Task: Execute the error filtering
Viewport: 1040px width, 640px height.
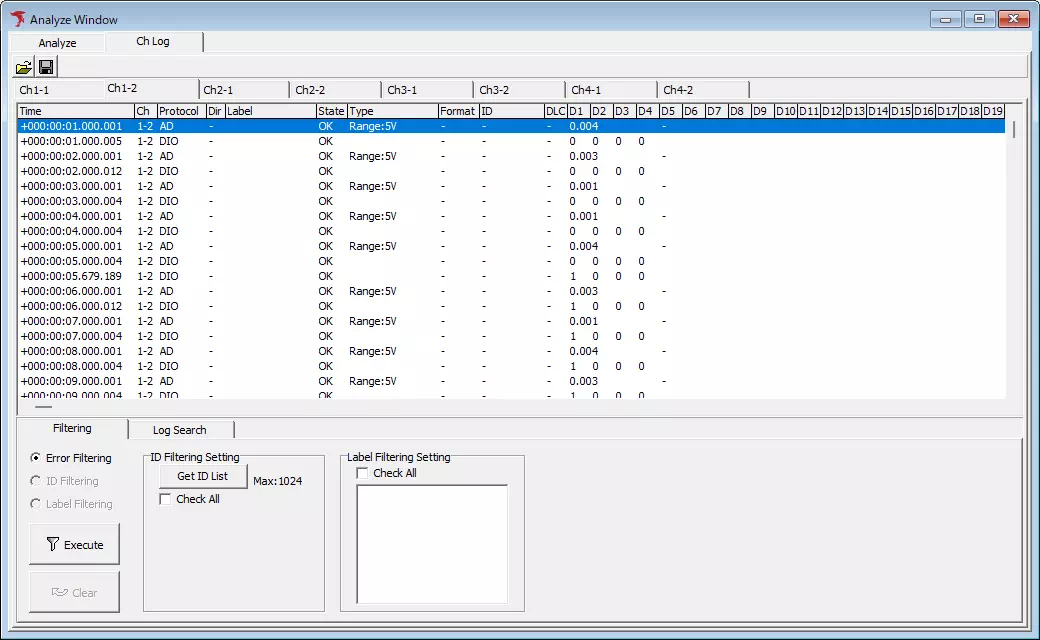Action: 74,543
